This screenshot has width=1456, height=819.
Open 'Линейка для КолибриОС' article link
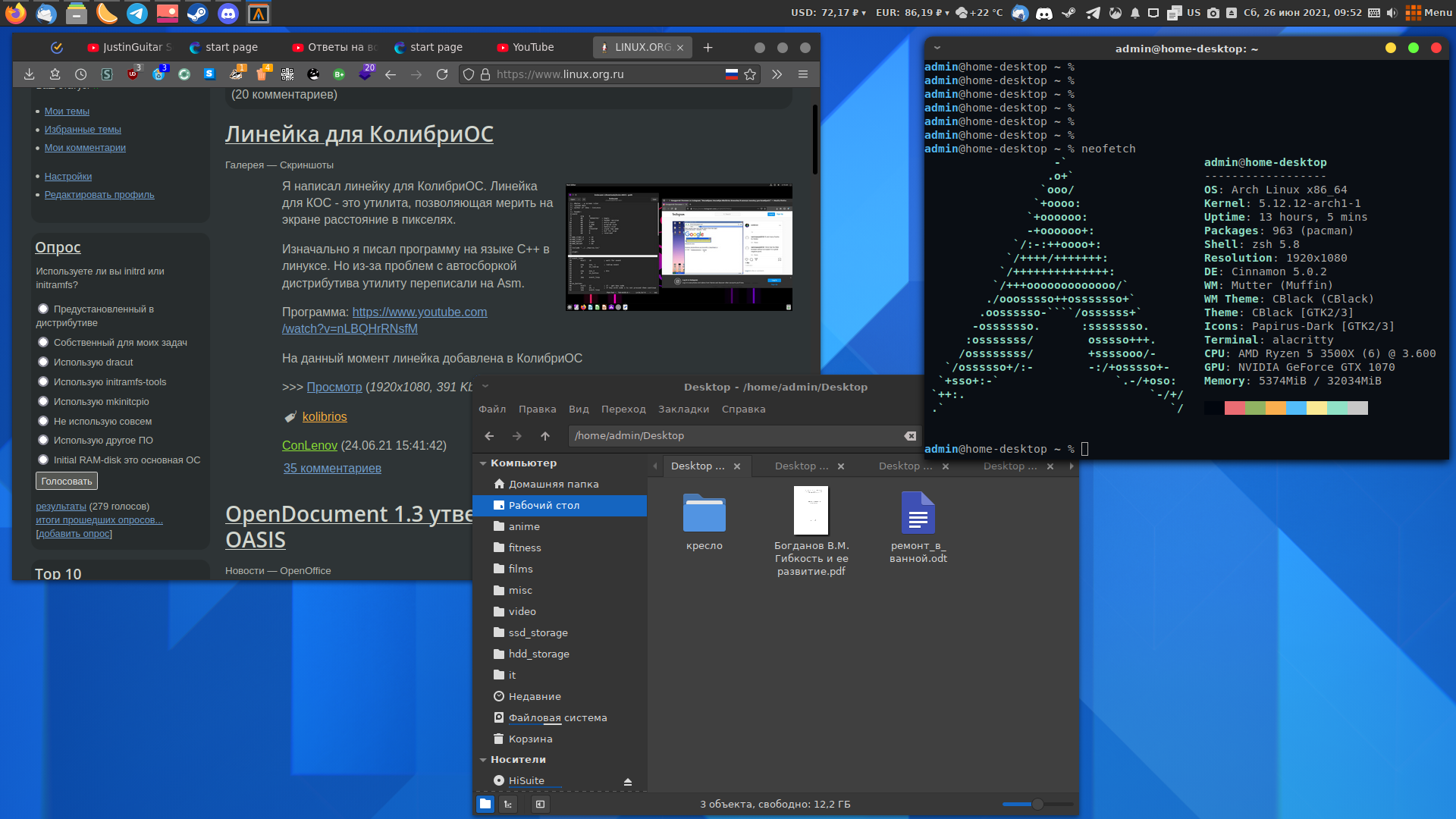click(x=359, y=134)
